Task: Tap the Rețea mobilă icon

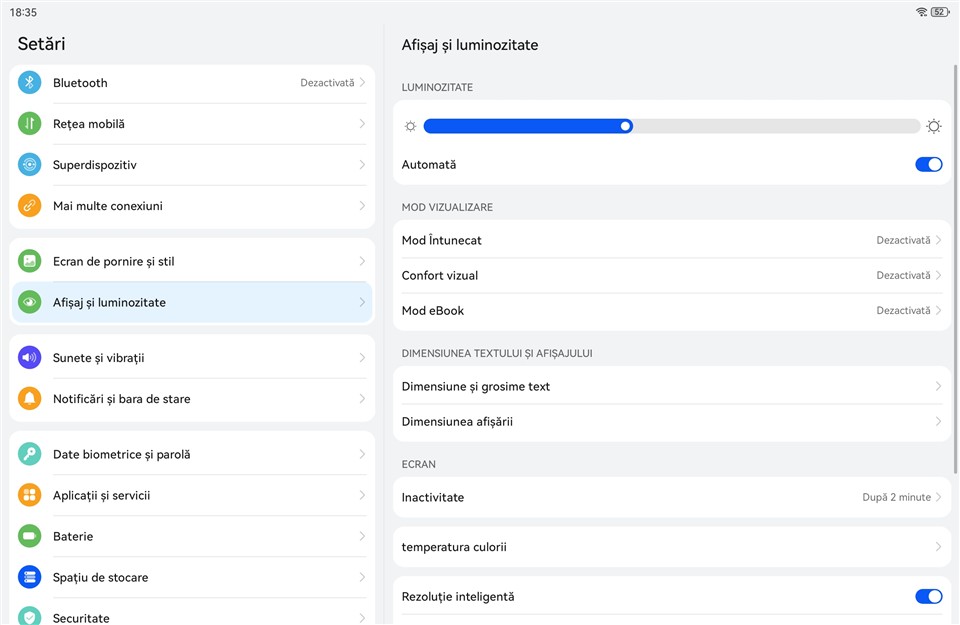Action: 30,124
